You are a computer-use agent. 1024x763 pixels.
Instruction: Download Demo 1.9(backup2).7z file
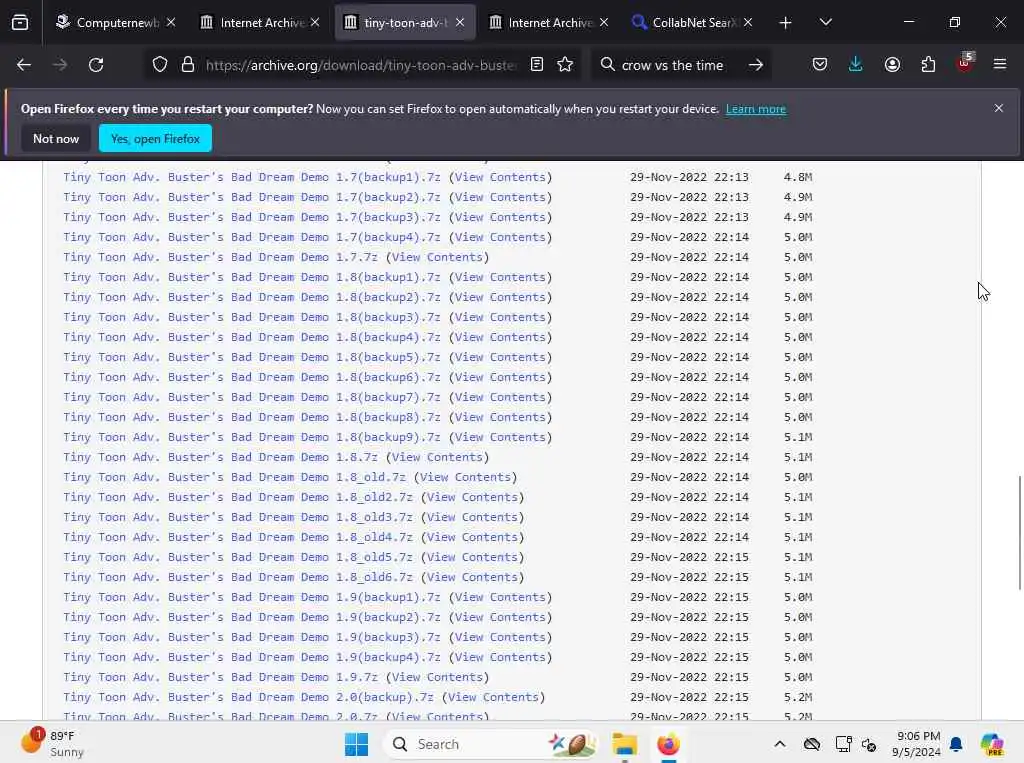click(252, 617)
